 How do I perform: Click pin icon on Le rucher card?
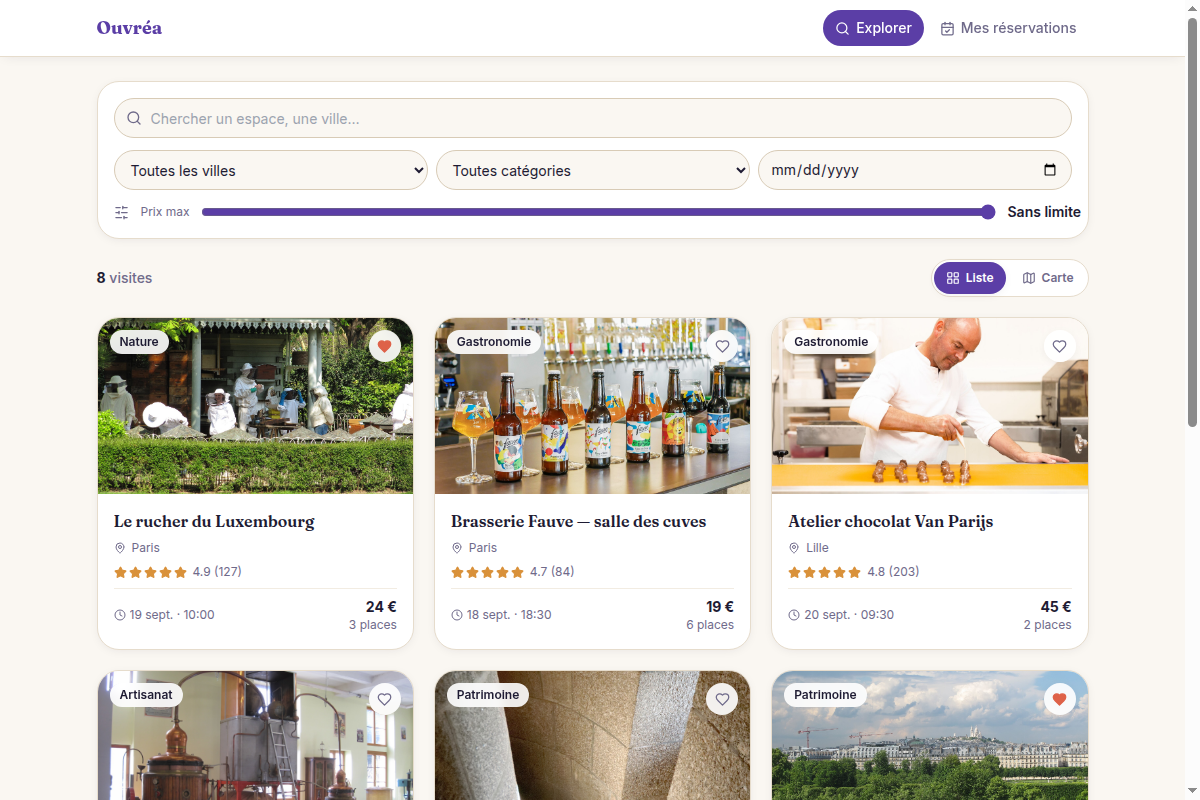[x=120, y=548]
